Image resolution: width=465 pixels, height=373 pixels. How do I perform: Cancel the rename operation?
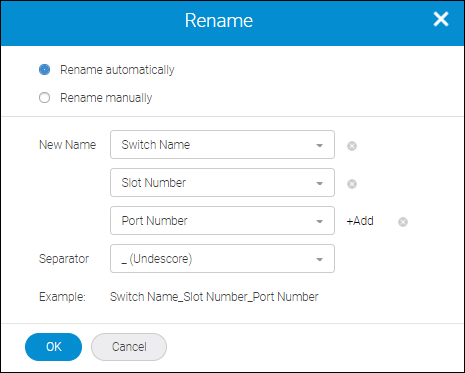(x=129, y=347)
